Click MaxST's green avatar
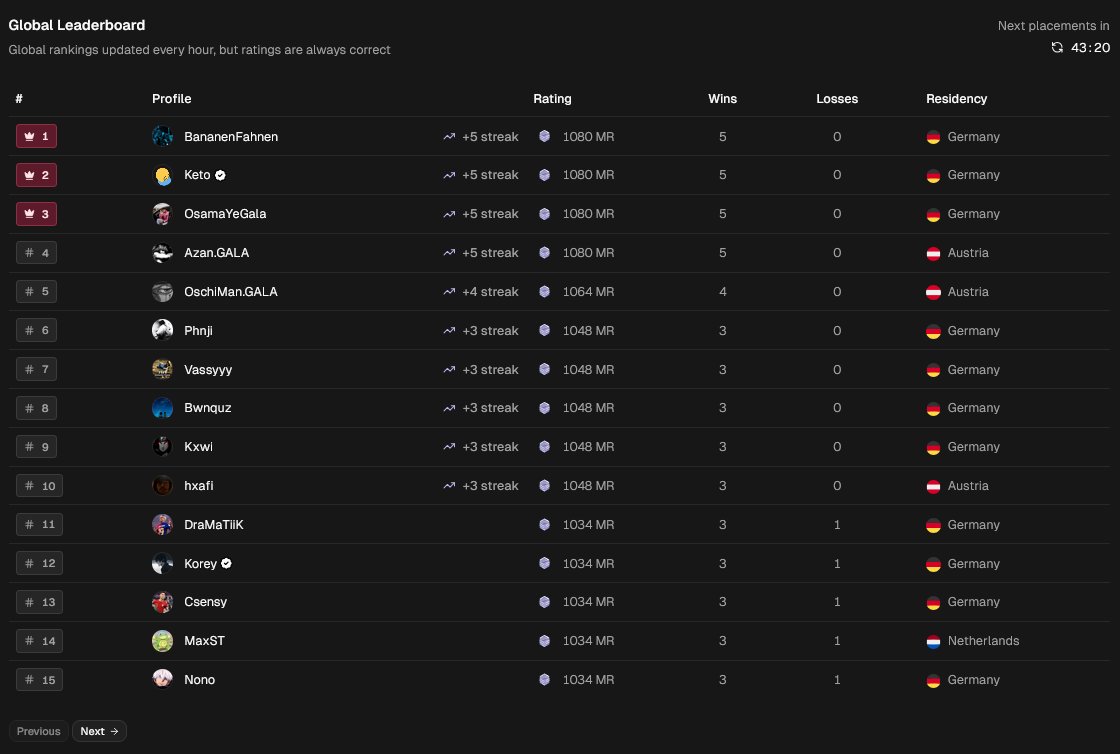 coord(162,640)
